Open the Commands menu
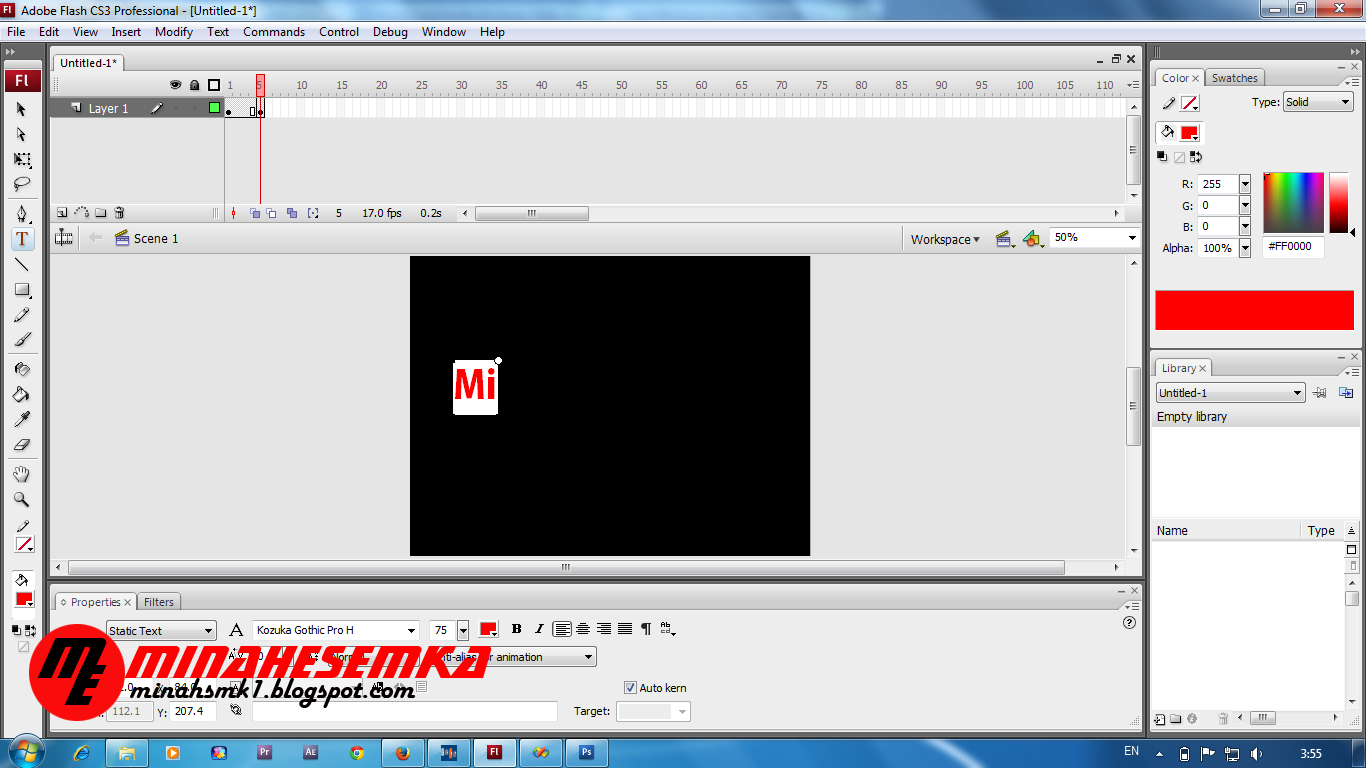 [x=274, y=31]
